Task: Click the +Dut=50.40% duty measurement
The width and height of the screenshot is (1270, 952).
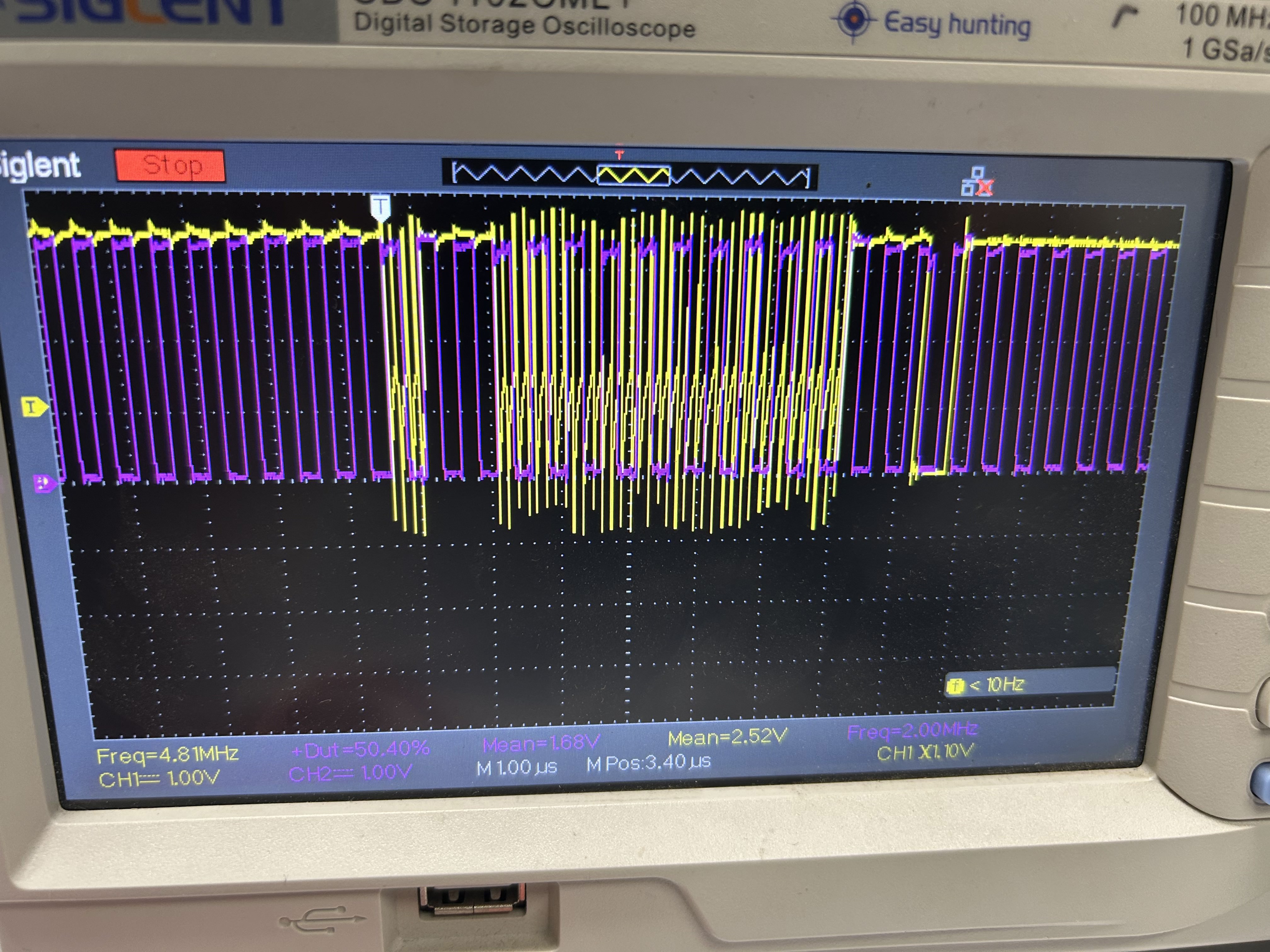Action: [360, 749]
